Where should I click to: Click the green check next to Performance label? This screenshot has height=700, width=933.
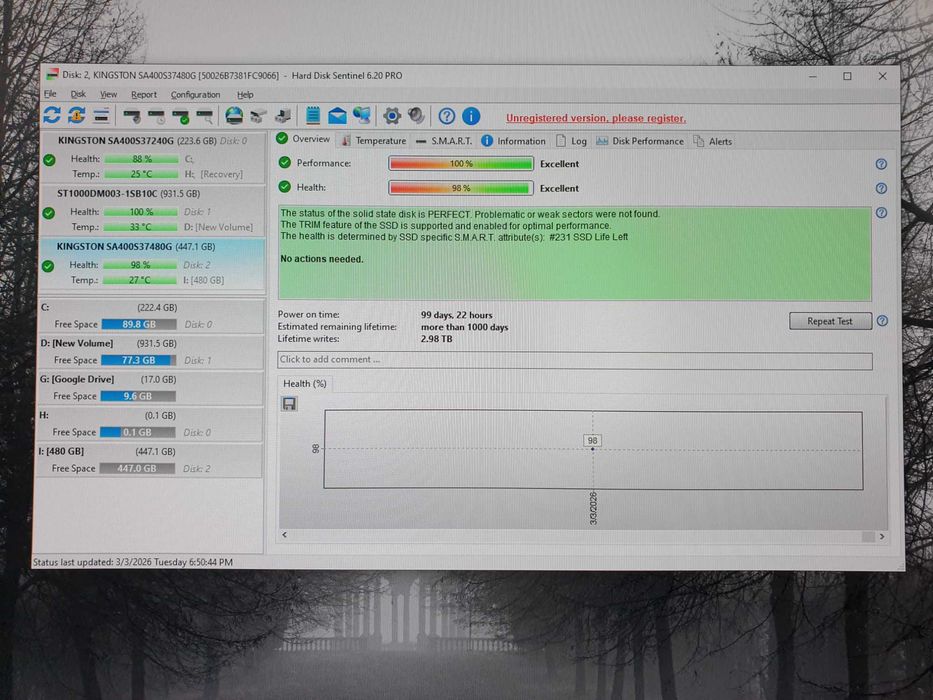point(284,162)
